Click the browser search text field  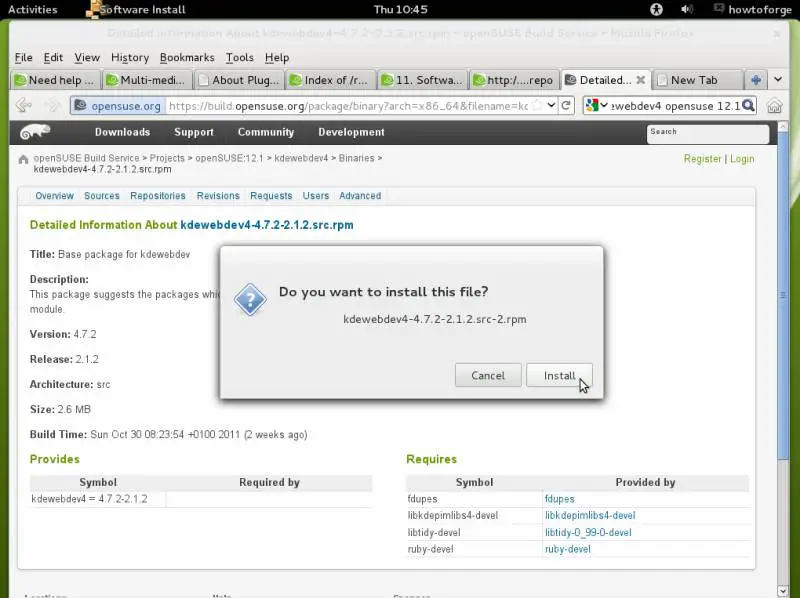coord(676,106)
